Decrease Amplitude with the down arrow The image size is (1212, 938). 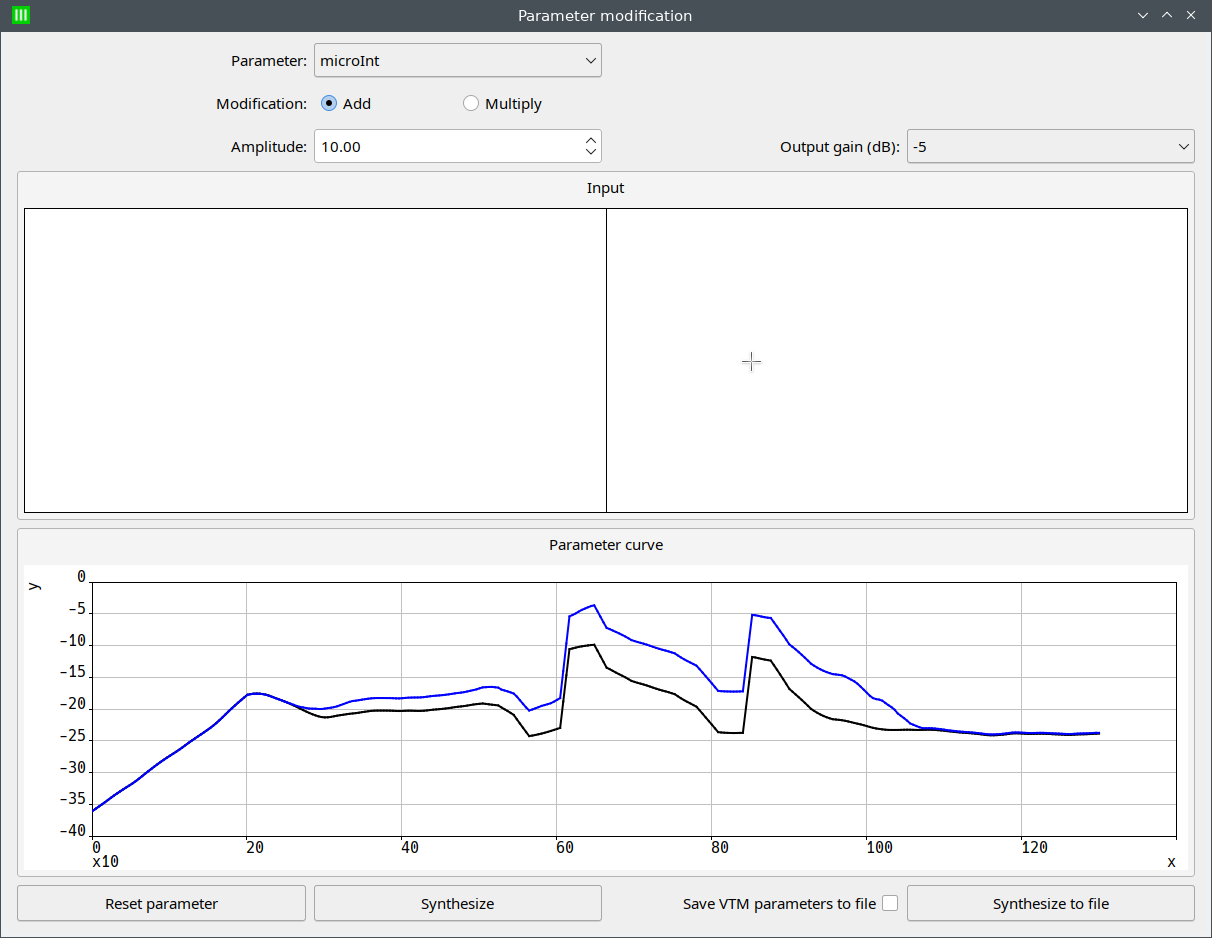point(591,154)
